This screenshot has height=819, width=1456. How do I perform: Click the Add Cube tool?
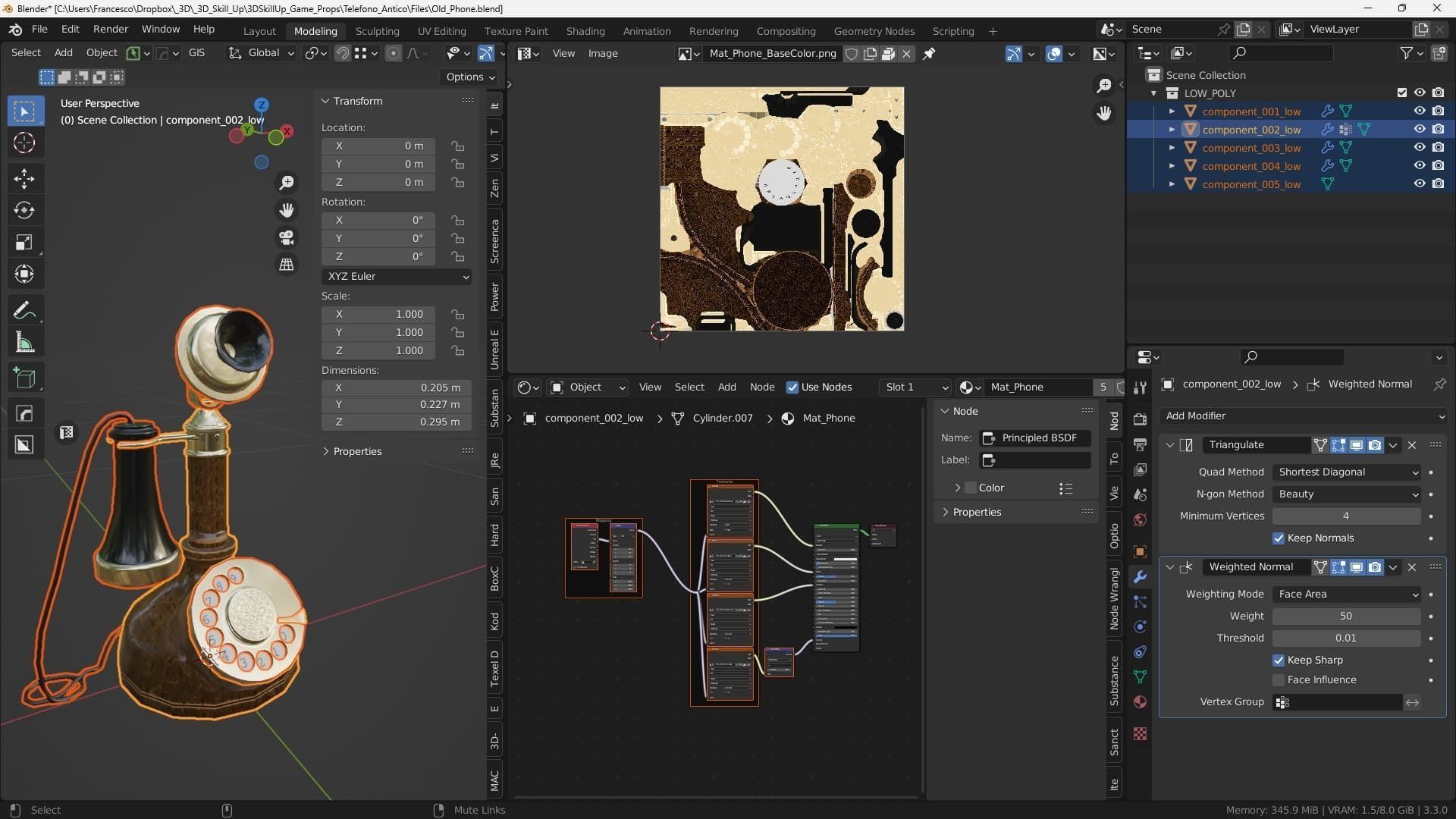24,378
